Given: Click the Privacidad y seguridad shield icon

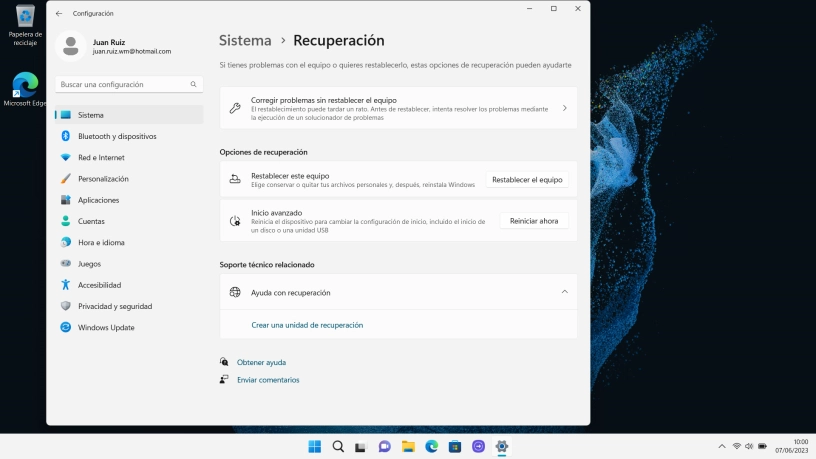Looking at the screenshot, I should (66, 306).
